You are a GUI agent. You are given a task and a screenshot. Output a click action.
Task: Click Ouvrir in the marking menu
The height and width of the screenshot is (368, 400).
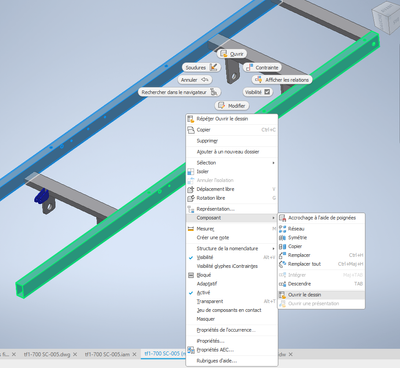coord(232,54)
